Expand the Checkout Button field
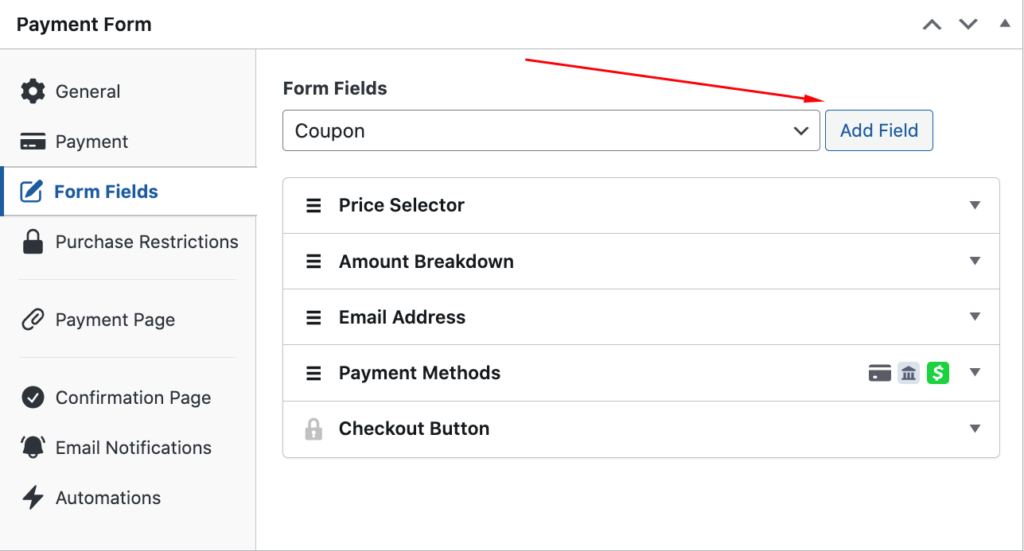The height and width of the screenshot is (551, 1024). pos(975,429)
